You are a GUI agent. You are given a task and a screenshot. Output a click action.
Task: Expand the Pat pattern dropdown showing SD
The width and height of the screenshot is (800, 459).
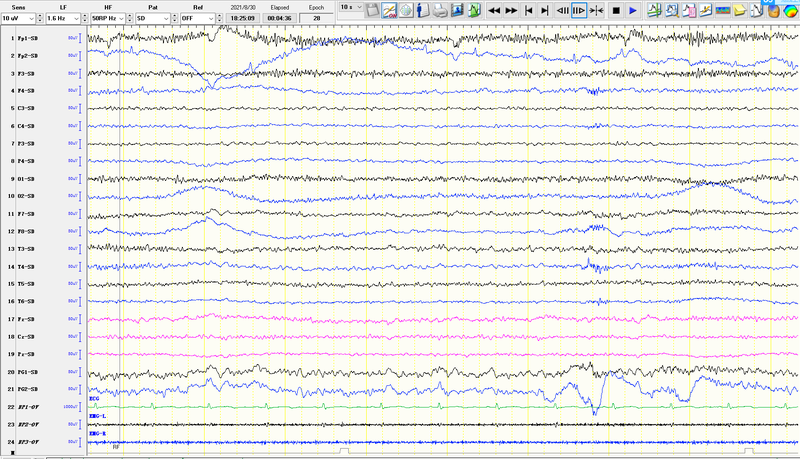pyautogui.click(x=172, y=18)
